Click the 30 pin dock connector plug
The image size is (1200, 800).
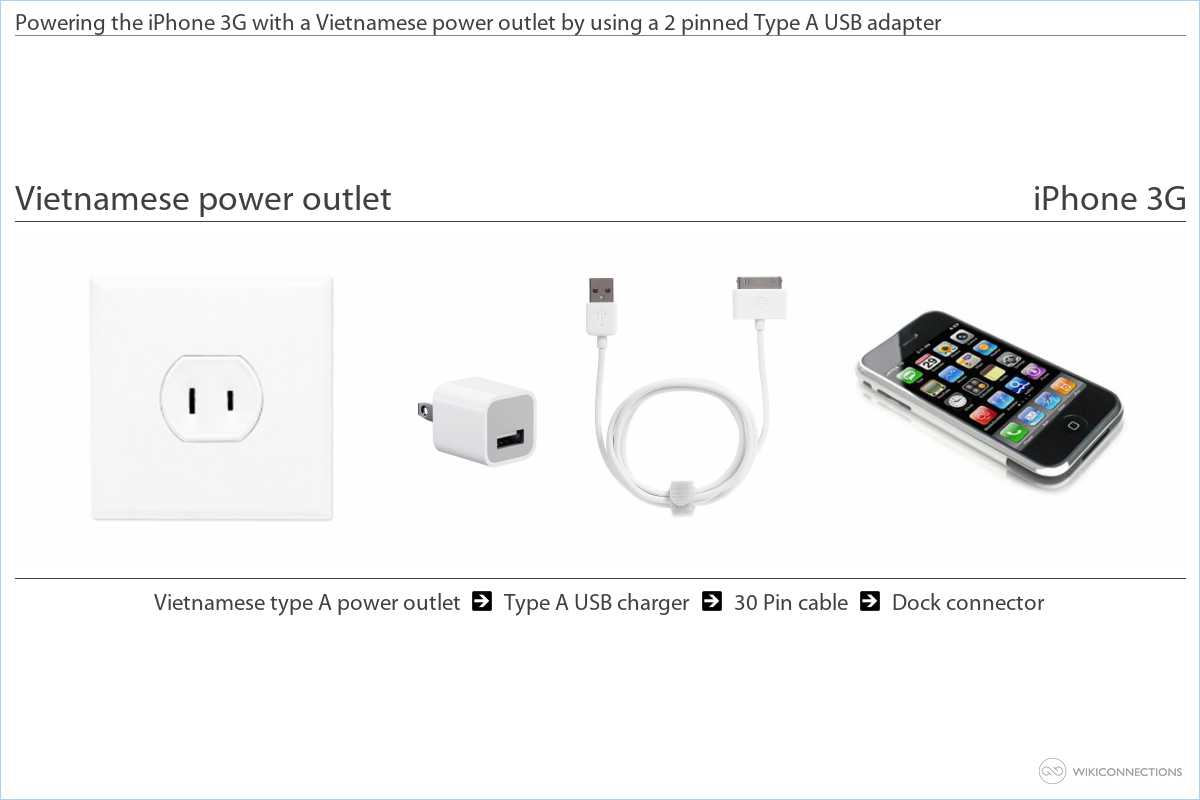click(x=760, y=297)
